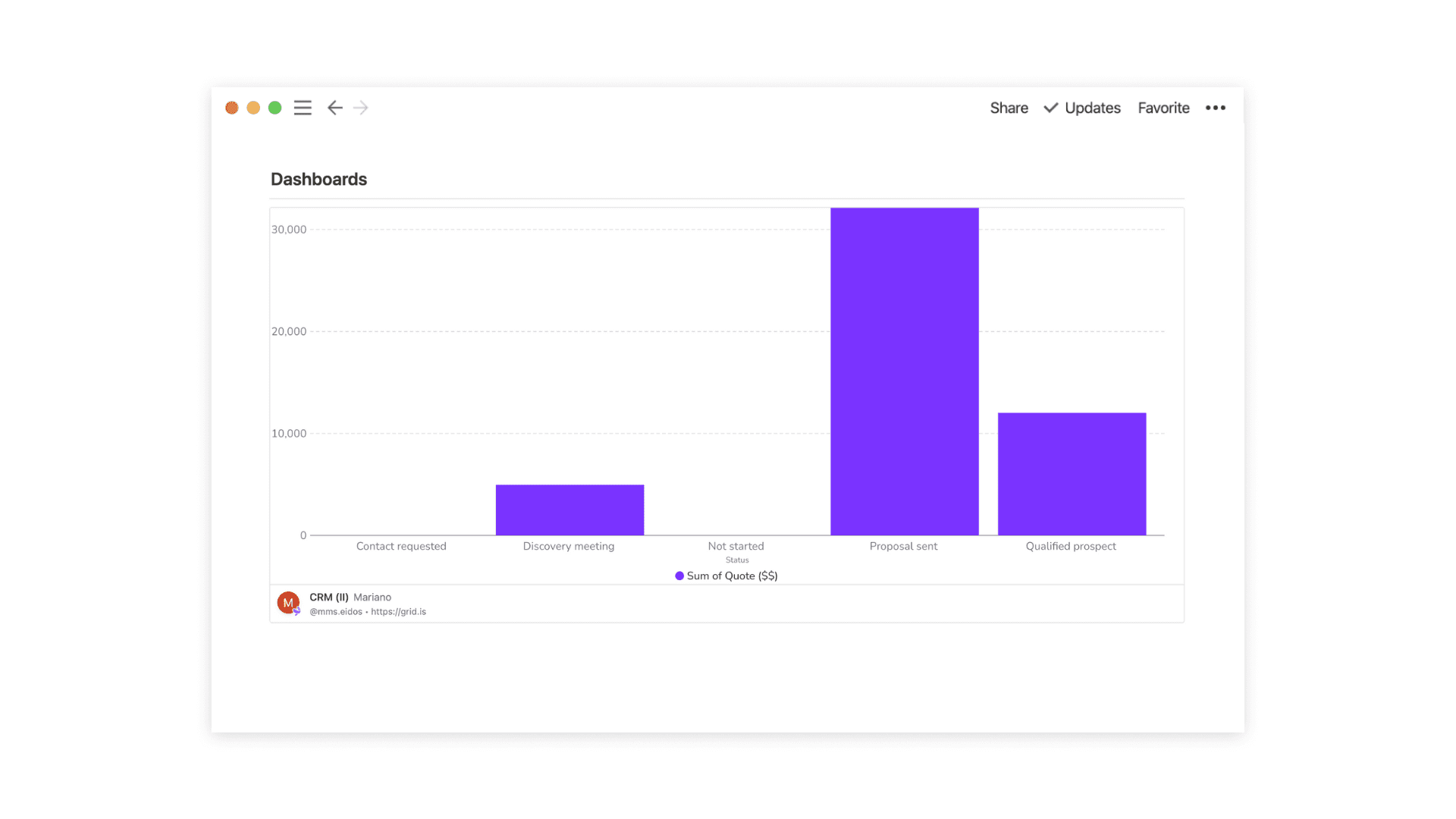Click the Share button
Image resolution: width=1456 pixels, height=819 pixels.
[1009, 108]
